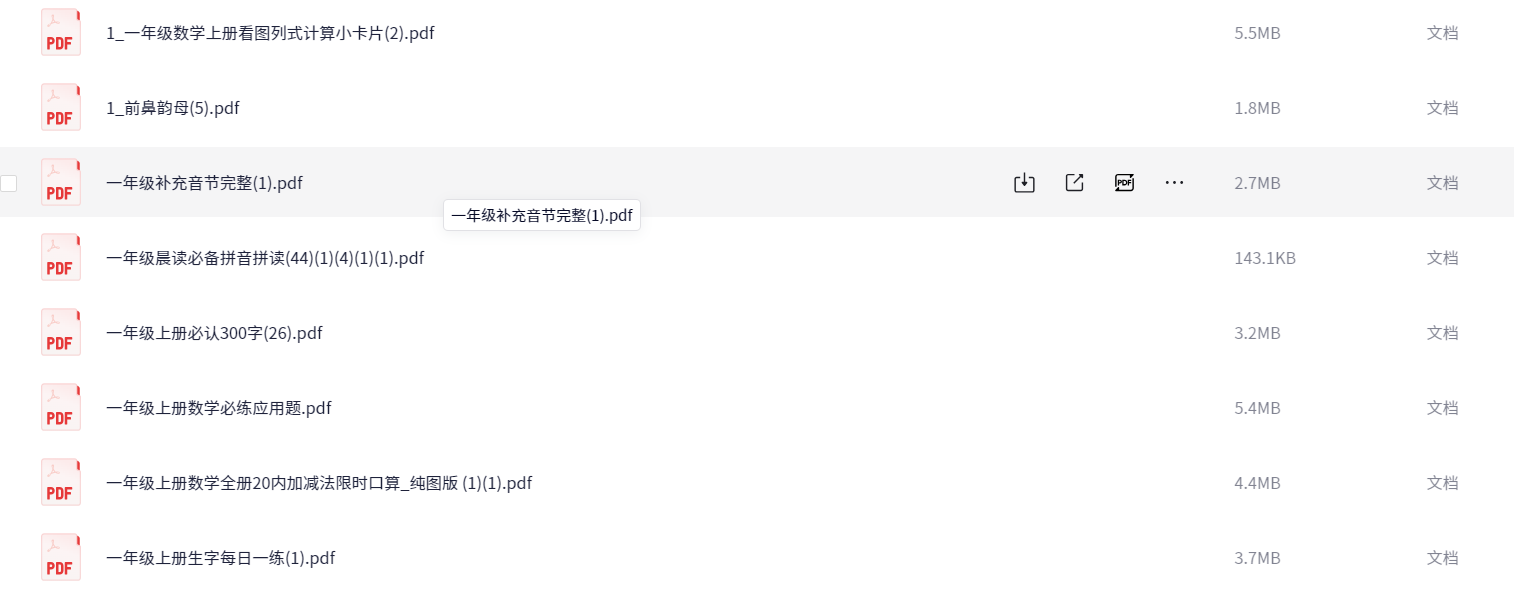This screenshot has width=1514, height=600.
Task: Click the download icon for 一年级补充音节完整(1).pdf
Action: pyautogui.click(x=1024, y=183)
